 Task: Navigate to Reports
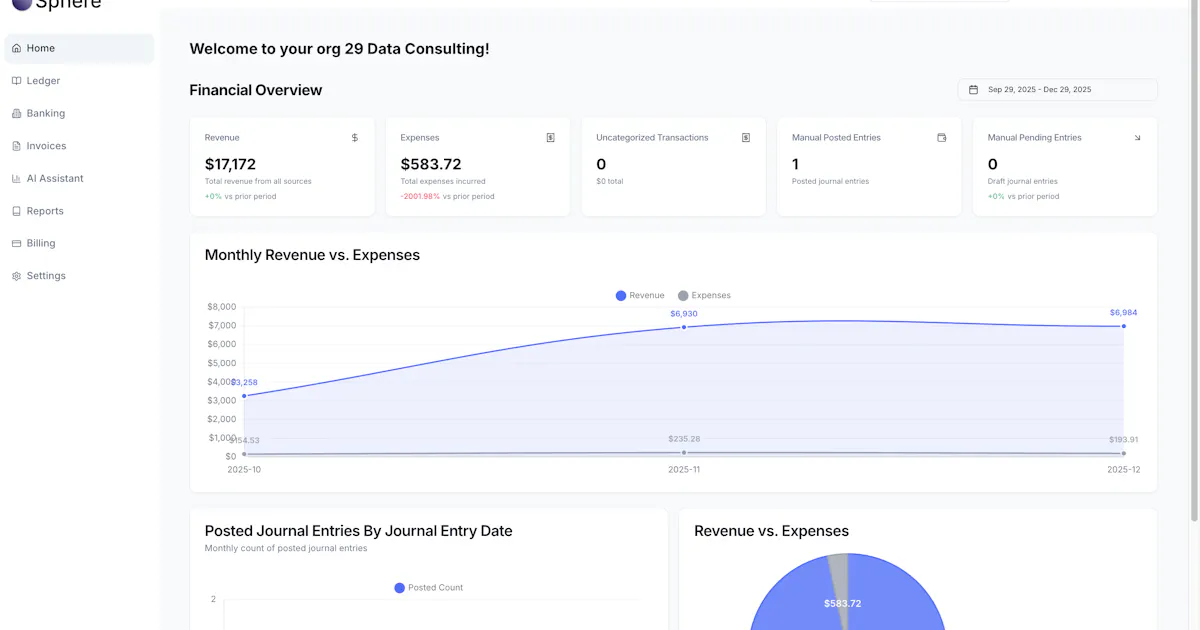pyautogui.click(x=80, y=211)
